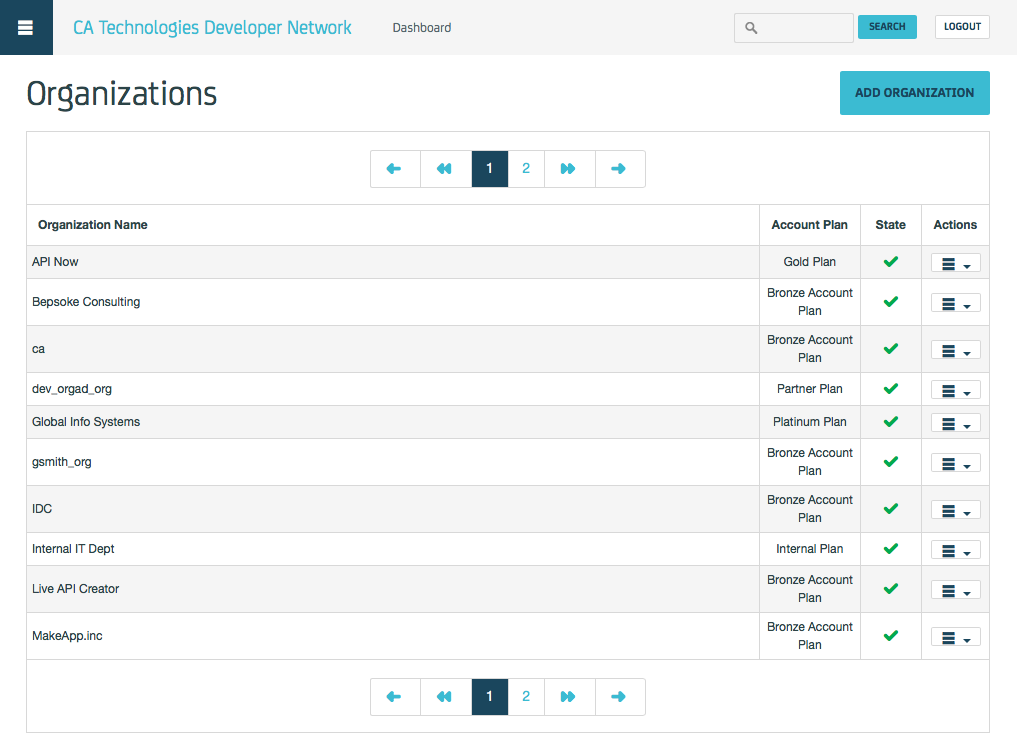Jump to first page using top rewind icon
The image size is (1017, 738).
(445, 169)
